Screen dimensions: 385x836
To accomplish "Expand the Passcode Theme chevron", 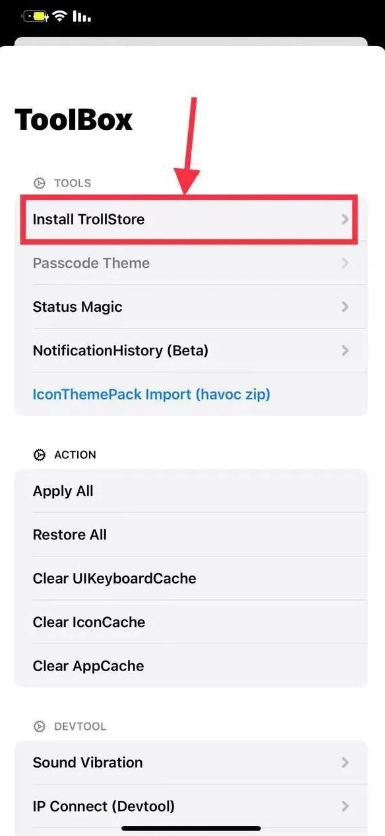I will (x=345, y=263).
